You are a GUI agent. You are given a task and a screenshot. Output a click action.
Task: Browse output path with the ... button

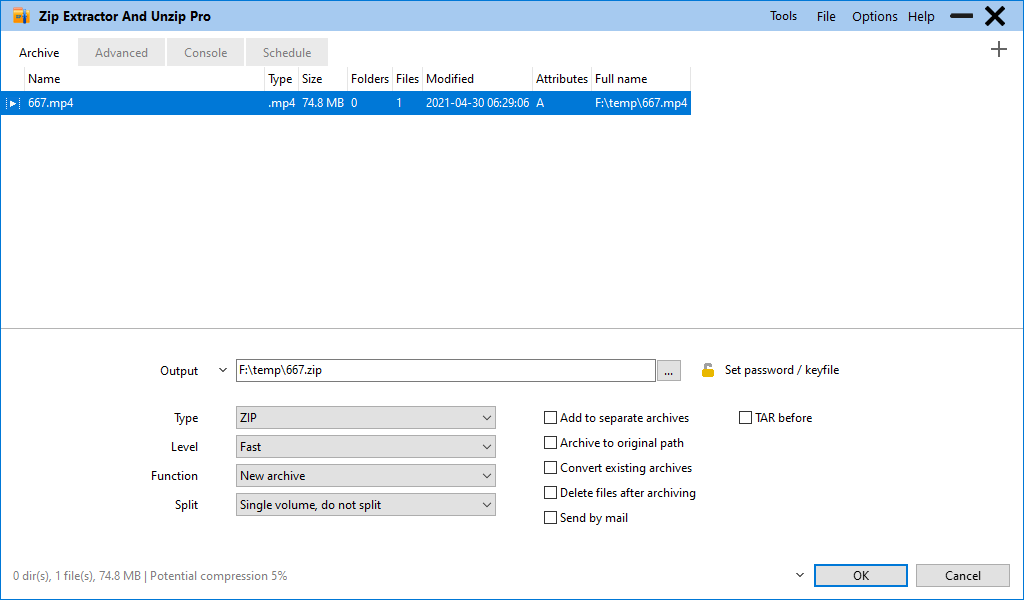point(669,370)
